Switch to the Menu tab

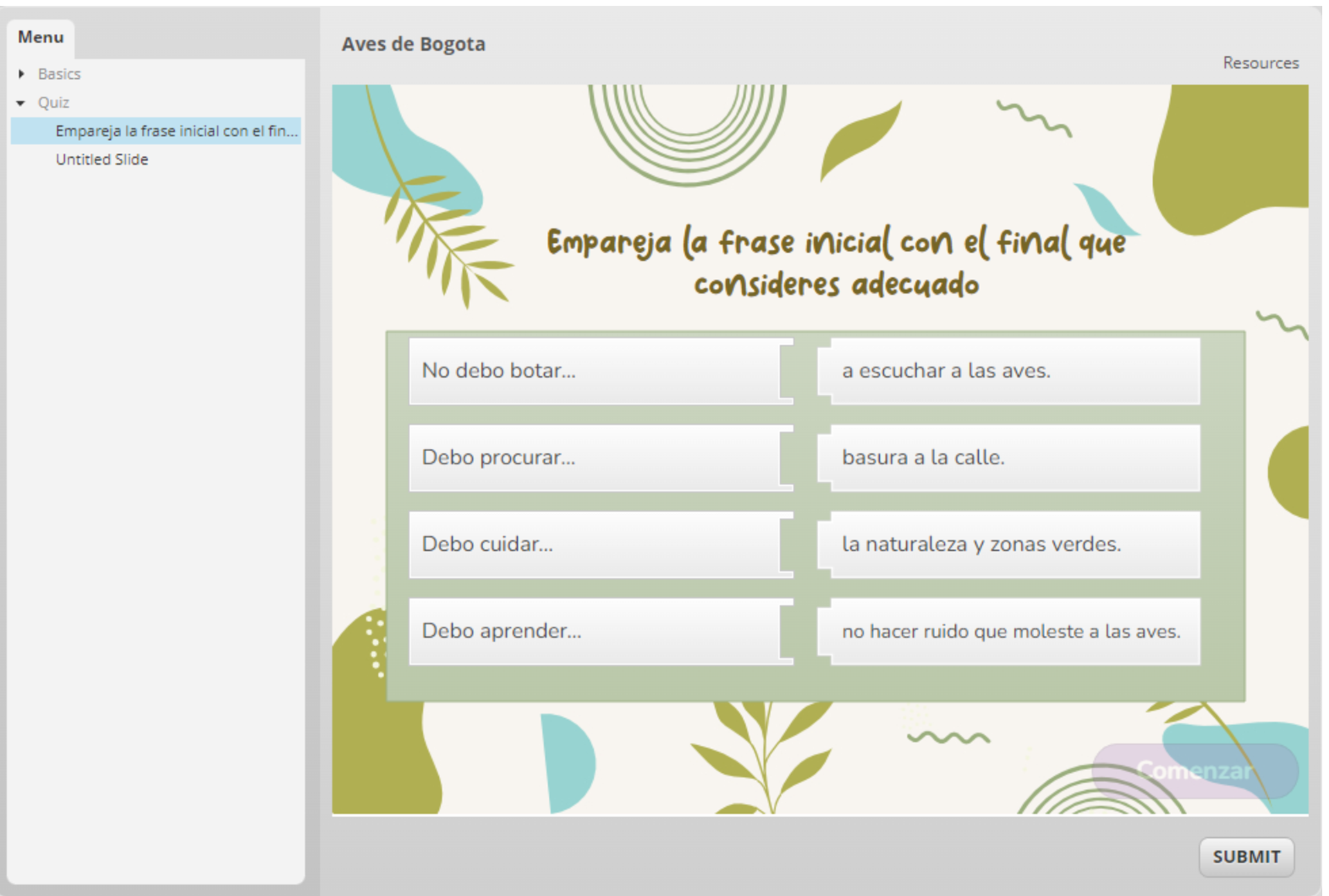(x=41, y=37)
